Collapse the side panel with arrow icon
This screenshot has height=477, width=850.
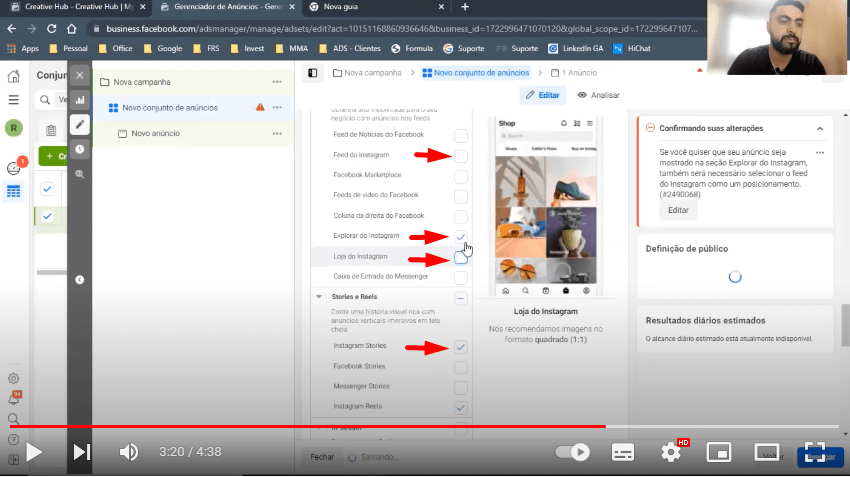[x=80, y=280]
